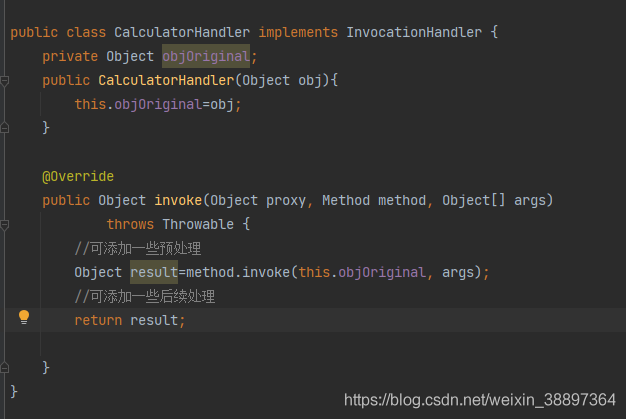The height and width of the screenshot is (419, 626).
Task: Click the CalculatorHandler constructor name
Action: pos(166,80)
